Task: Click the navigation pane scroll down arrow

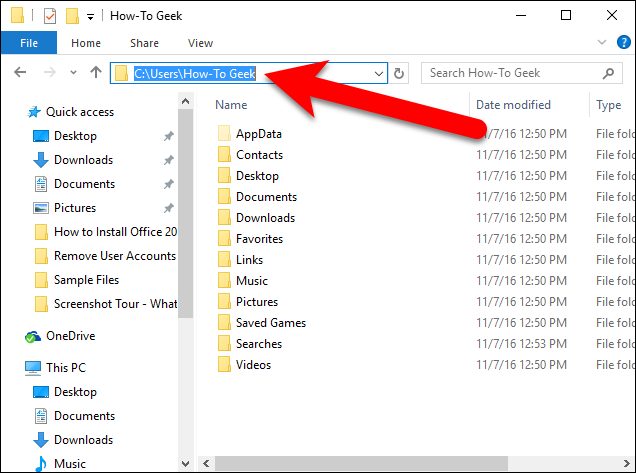Action: pos(185,463)
